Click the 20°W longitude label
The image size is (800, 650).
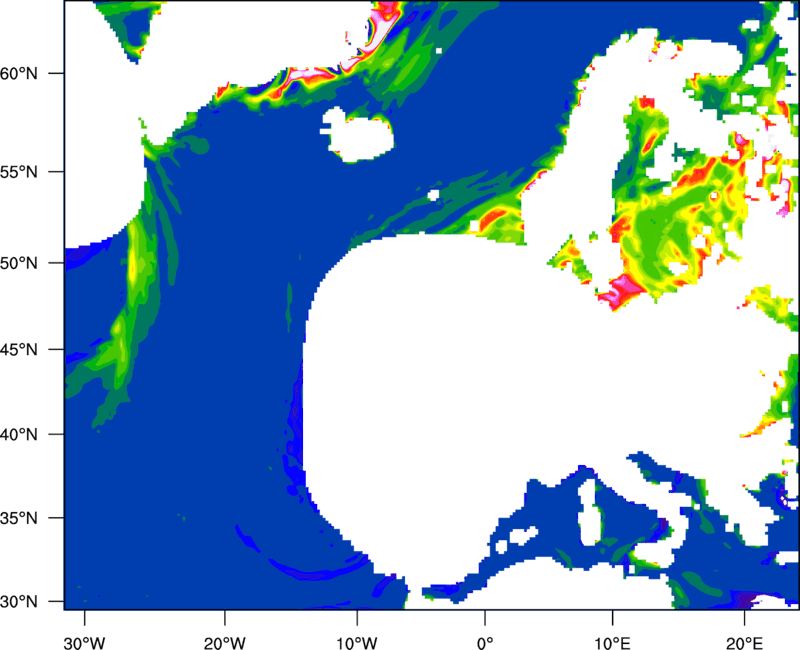click(x=225, y=643)
